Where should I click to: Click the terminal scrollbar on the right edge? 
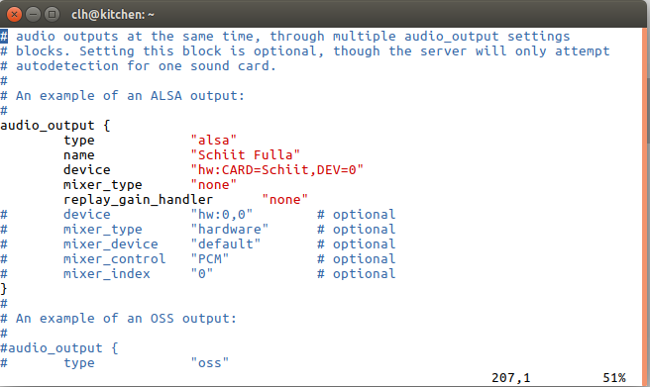(647, 207)
